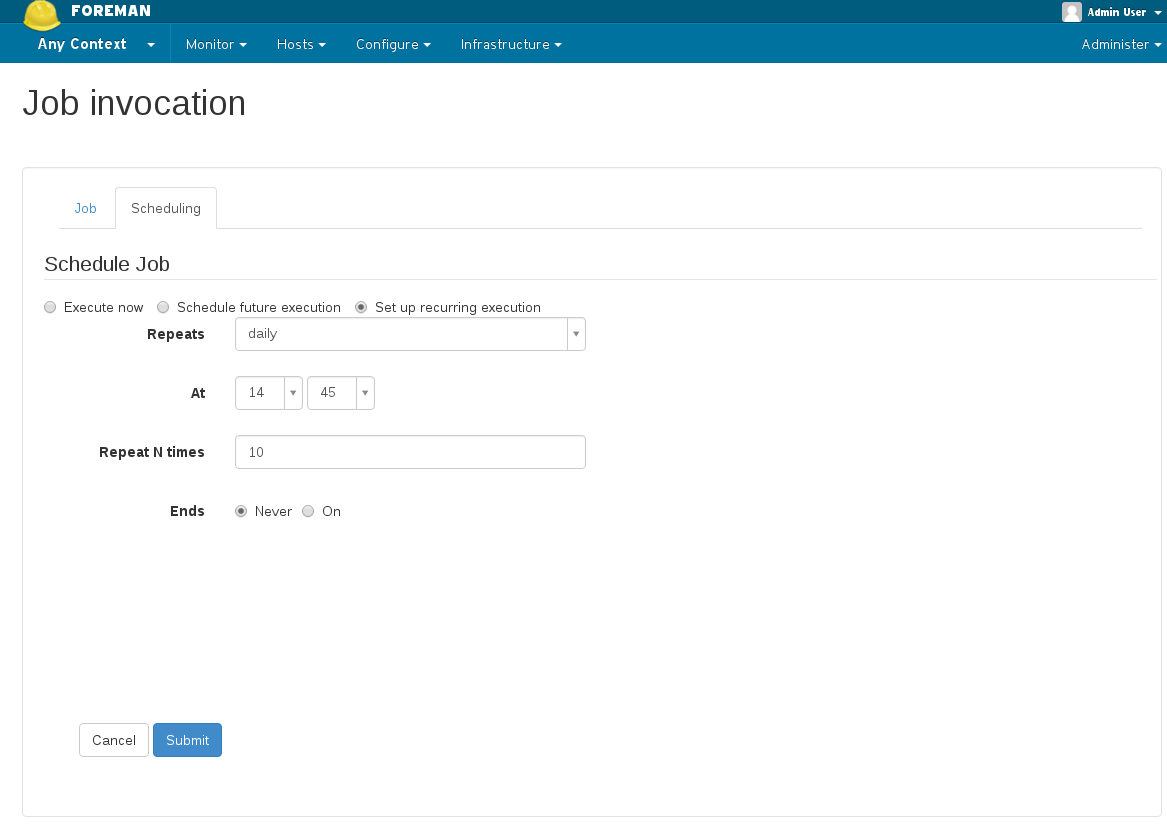Click the Job invocation page heading
The width and height of the screenshot is (1167, 836).
(x=134, y=103)
